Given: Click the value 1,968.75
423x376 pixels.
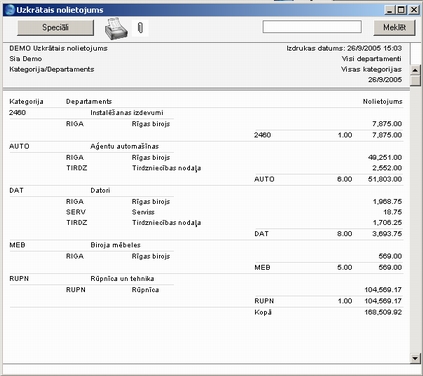Looking at the screenshot, I should [387, 202].
